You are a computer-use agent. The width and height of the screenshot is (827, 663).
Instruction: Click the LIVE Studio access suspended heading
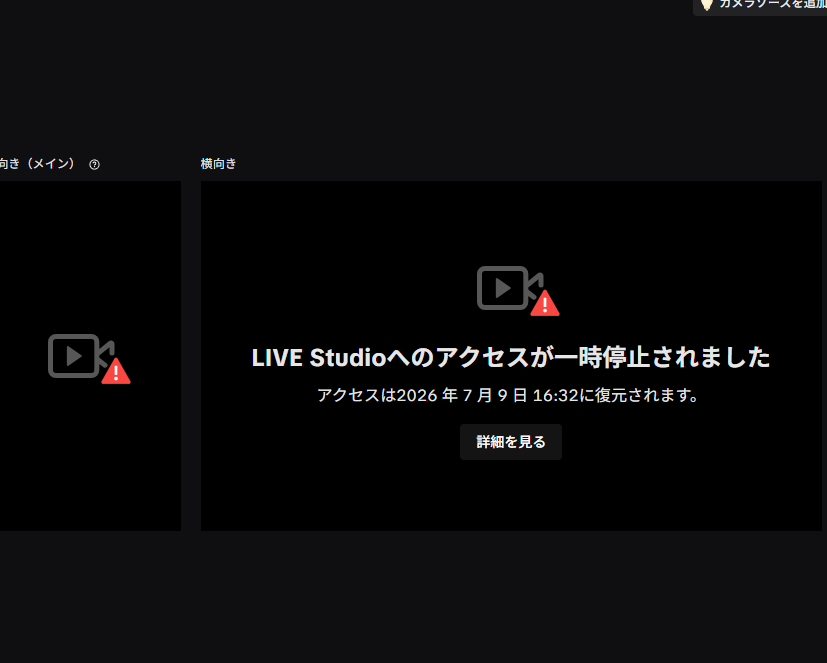coord(511,358)
